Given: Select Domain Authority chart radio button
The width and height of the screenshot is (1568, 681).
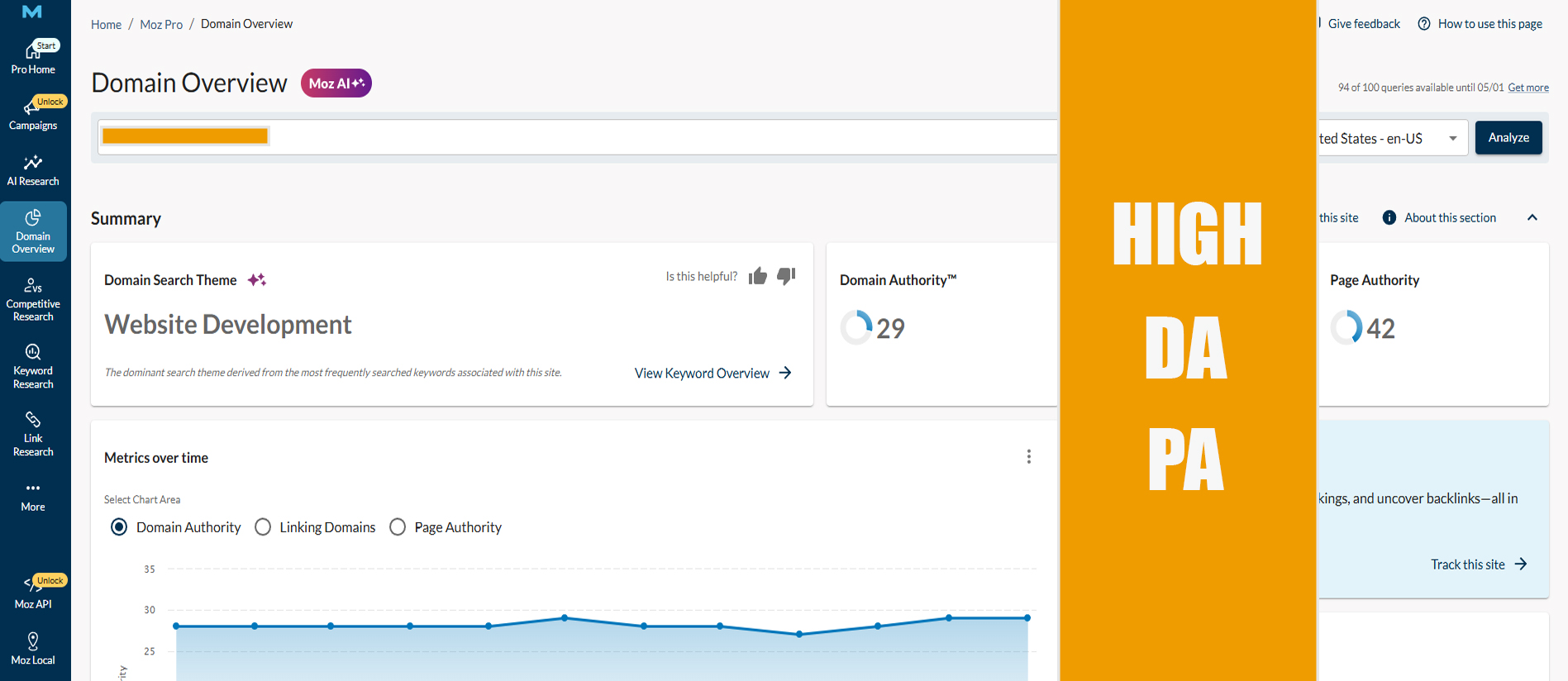Looking at the screenshot, I should pyautogui.click(x=119, y=527).
